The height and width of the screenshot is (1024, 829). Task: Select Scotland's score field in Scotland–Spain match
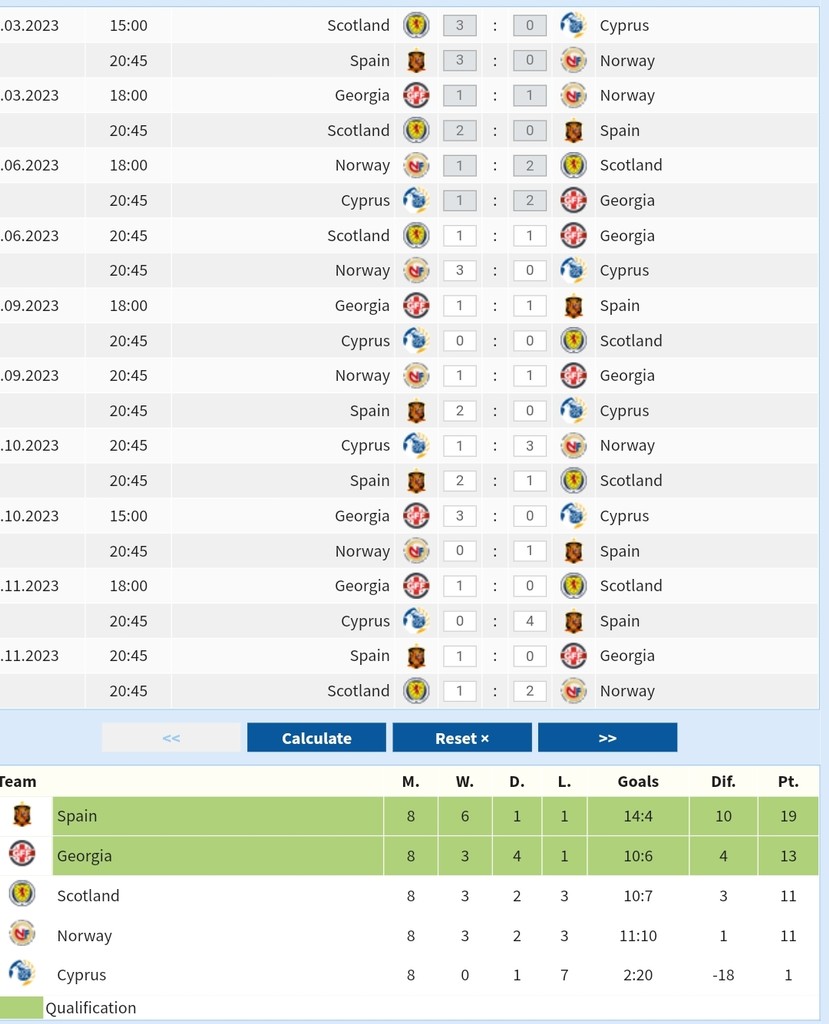point(460,130)
